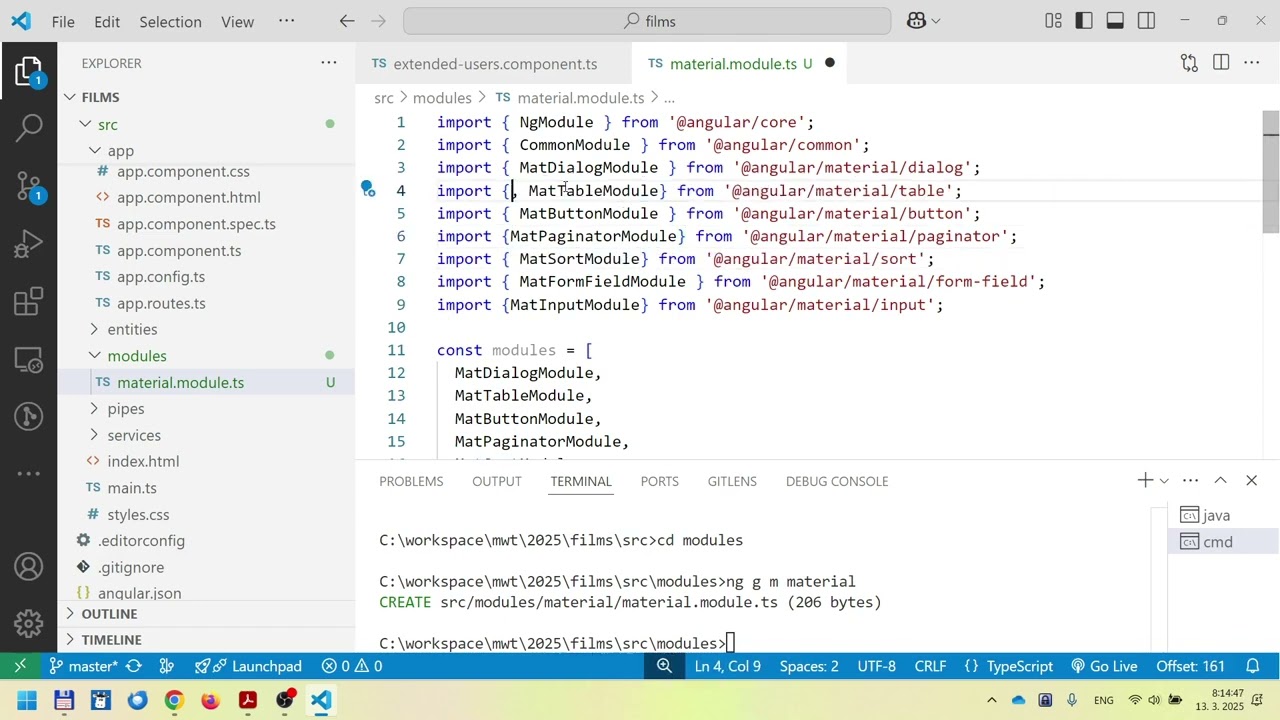Open the remote window indicator
This screenshot has height=720, width=1280.
point(20,666)
